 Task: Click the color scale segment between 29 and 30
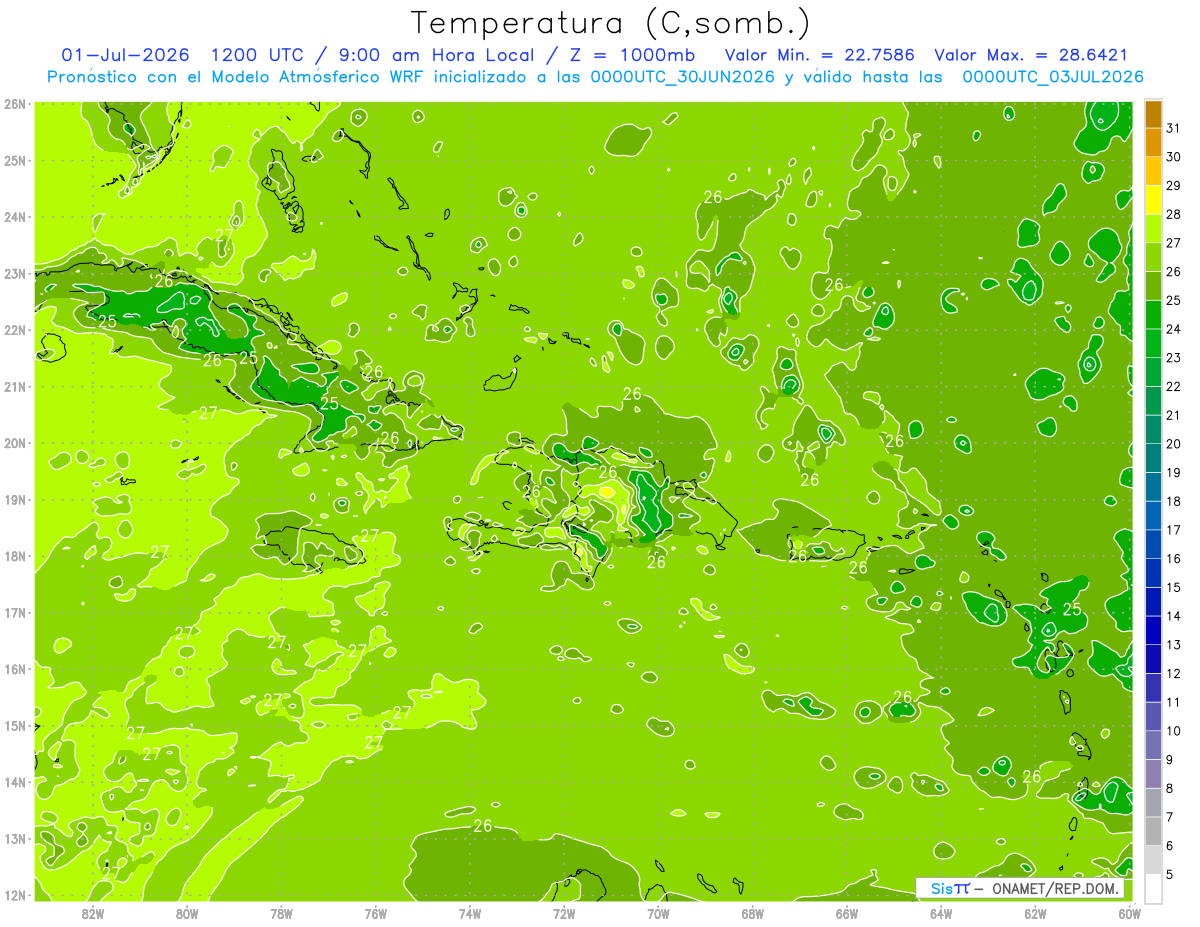click(1153, 171)
